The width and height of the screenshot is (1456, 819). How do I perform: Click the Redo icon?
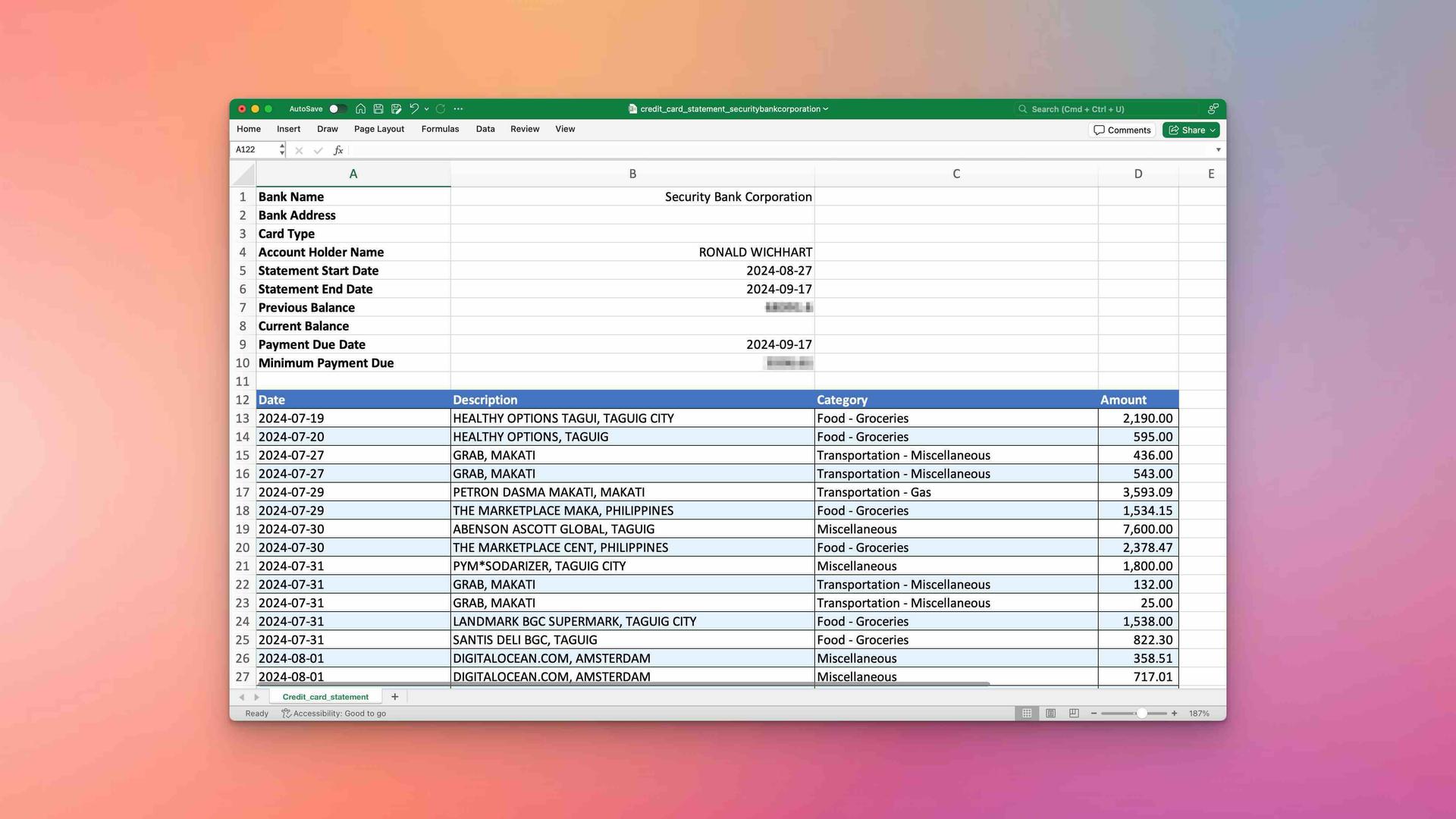tap(441, 109)
